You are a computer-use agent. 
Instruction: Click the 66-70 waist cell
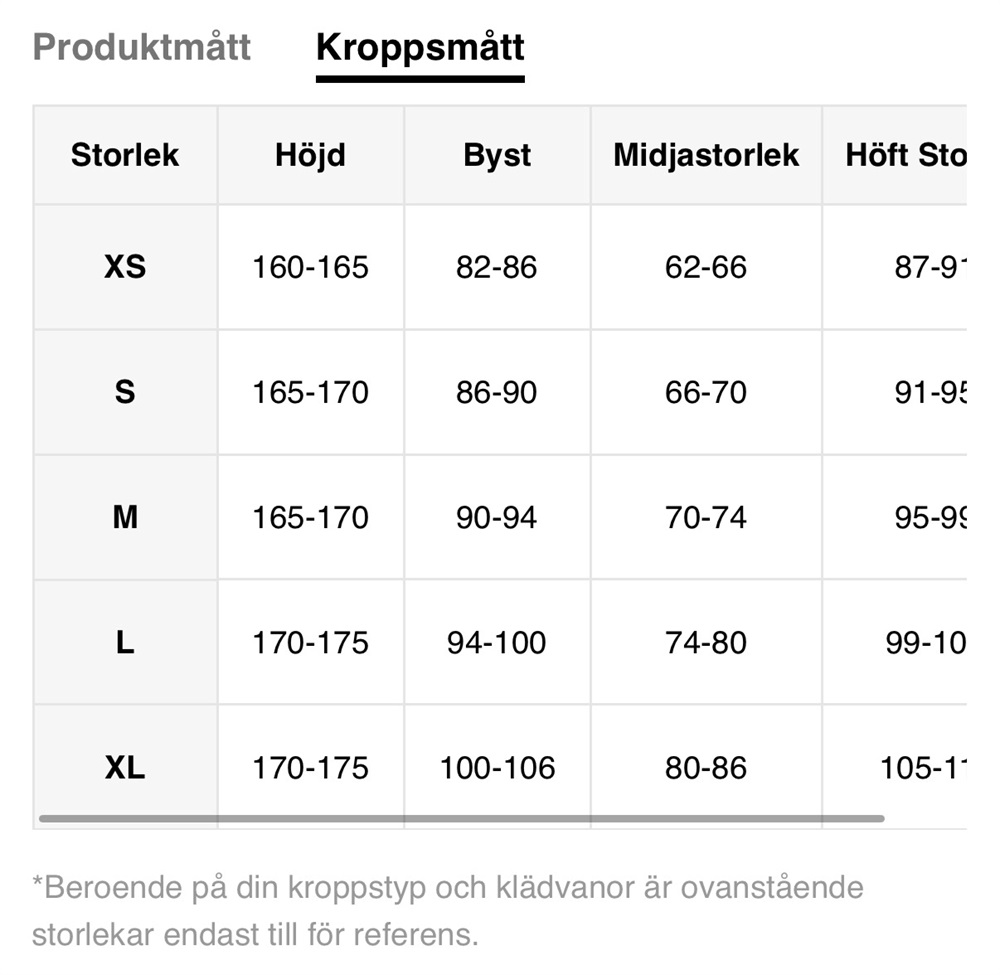[706, 392]
